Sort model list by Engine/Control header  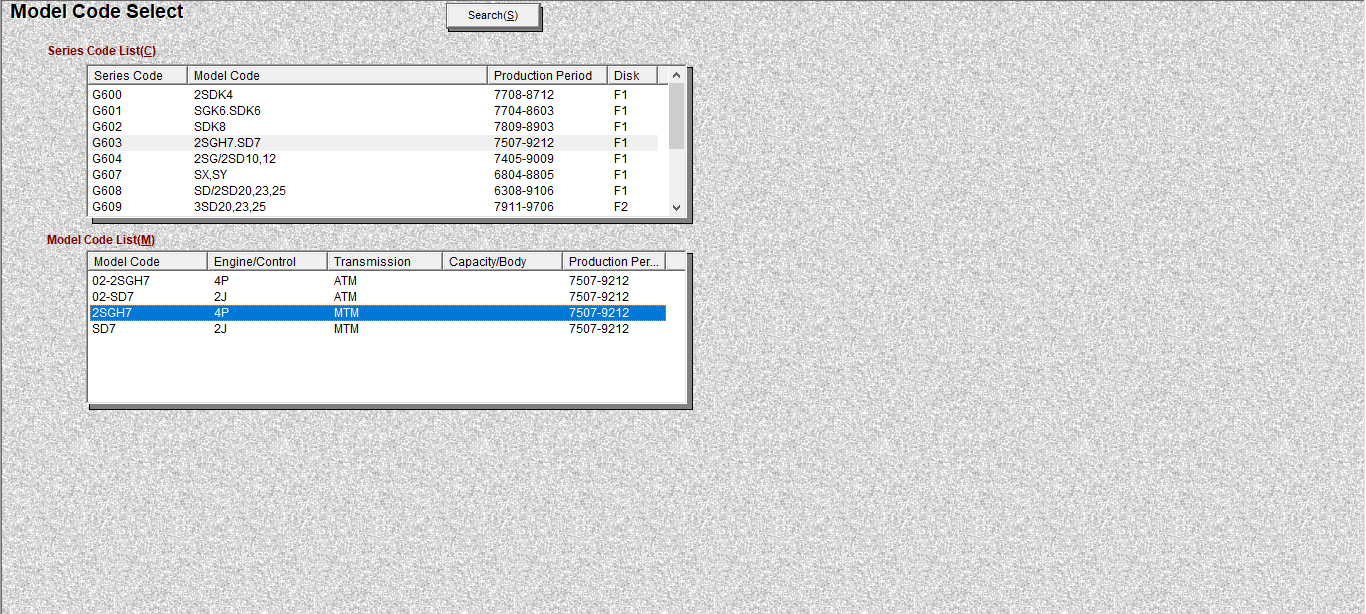point(266,262)
